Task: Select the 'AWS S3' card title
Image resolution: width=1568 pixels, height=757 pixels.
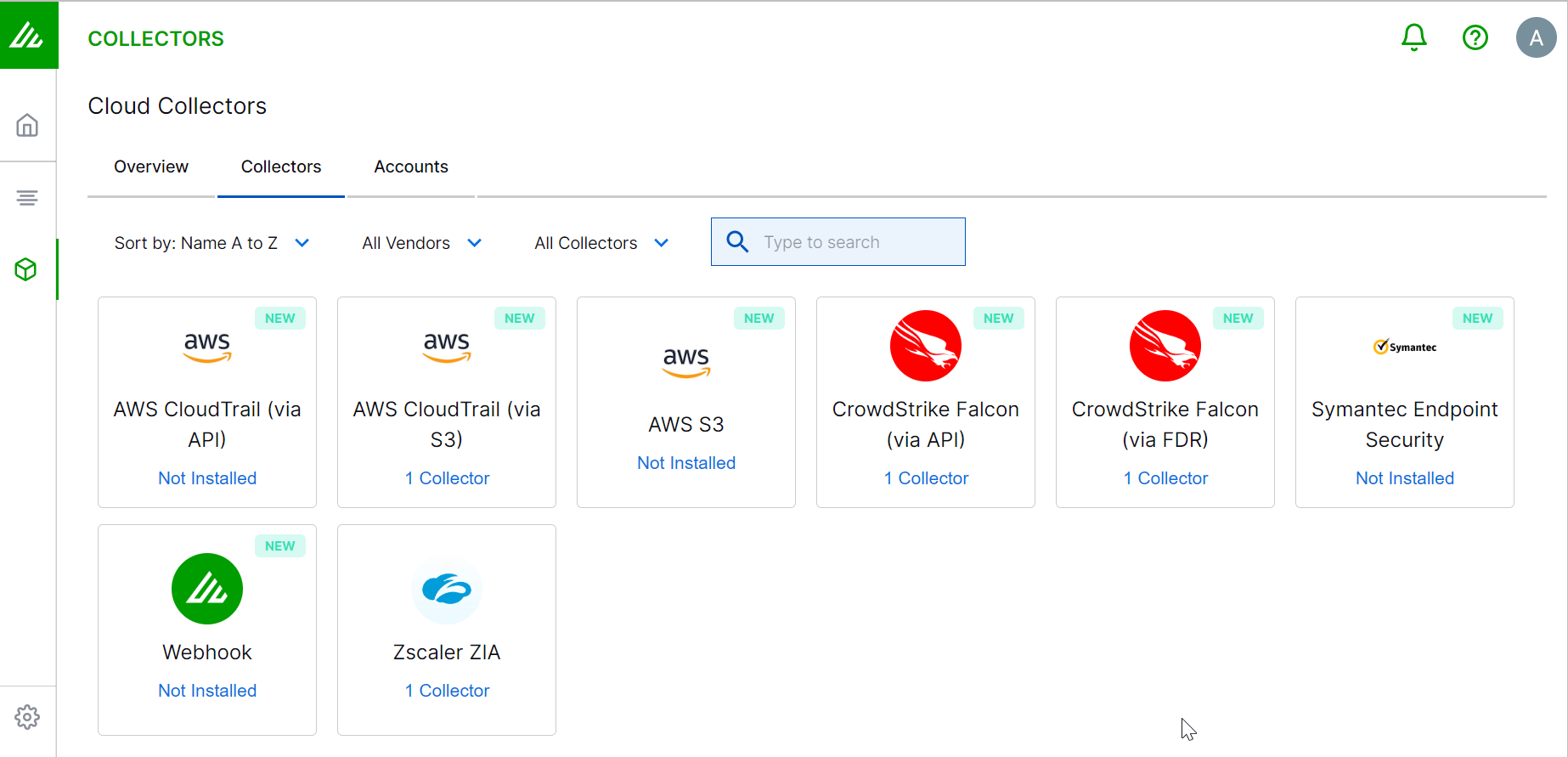Action: pos(686,425)
